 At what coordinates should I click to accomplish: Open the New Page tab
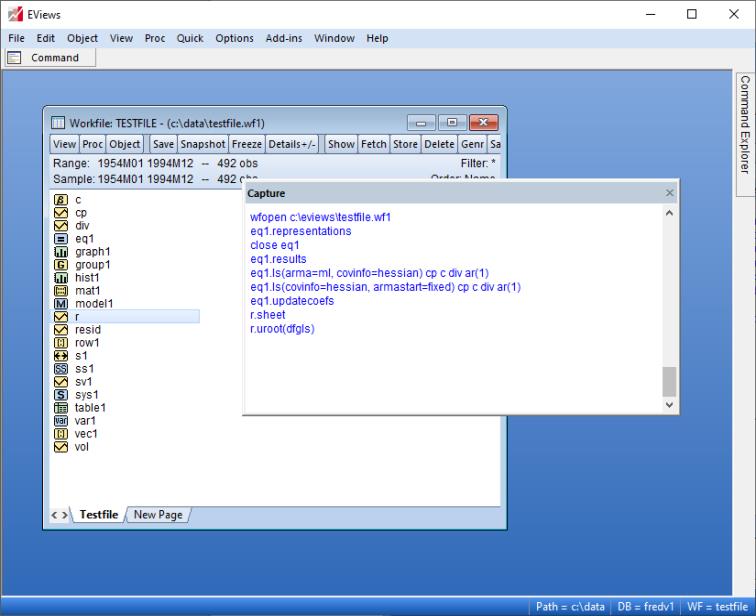click(x=158, y=515)
